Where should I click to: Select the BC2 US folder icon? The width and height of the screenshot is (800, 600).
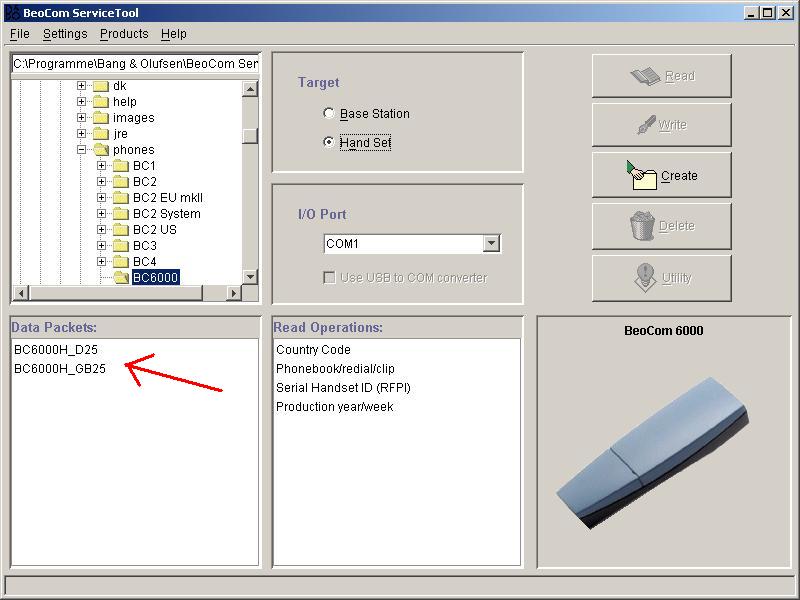[x=121, y=230]
